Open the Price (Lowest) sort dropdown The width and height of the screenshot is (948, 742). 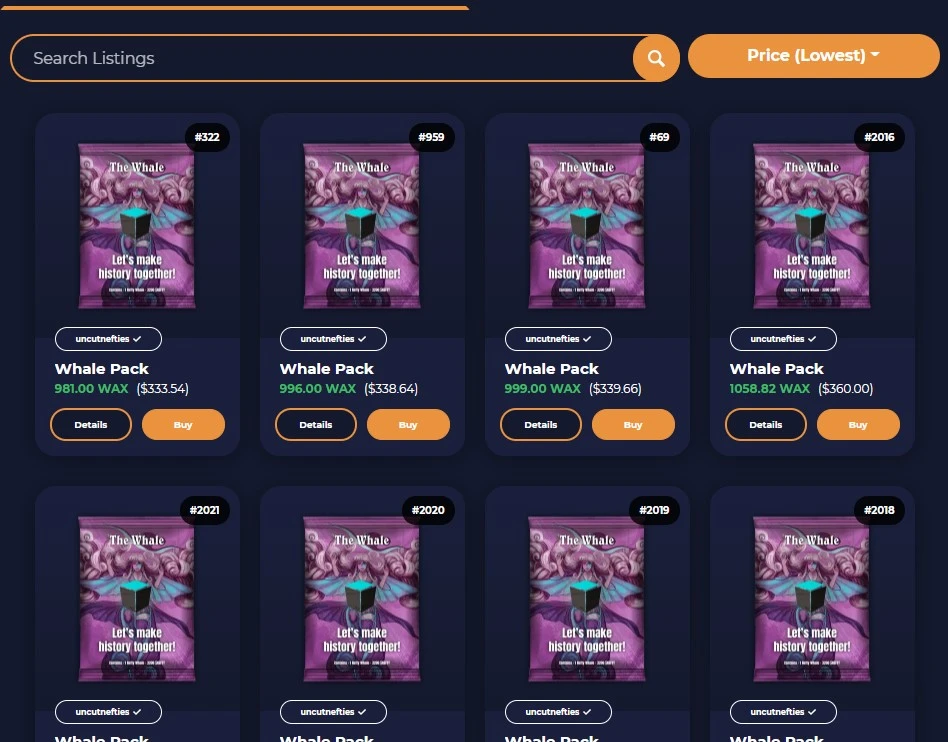(813, 56)
